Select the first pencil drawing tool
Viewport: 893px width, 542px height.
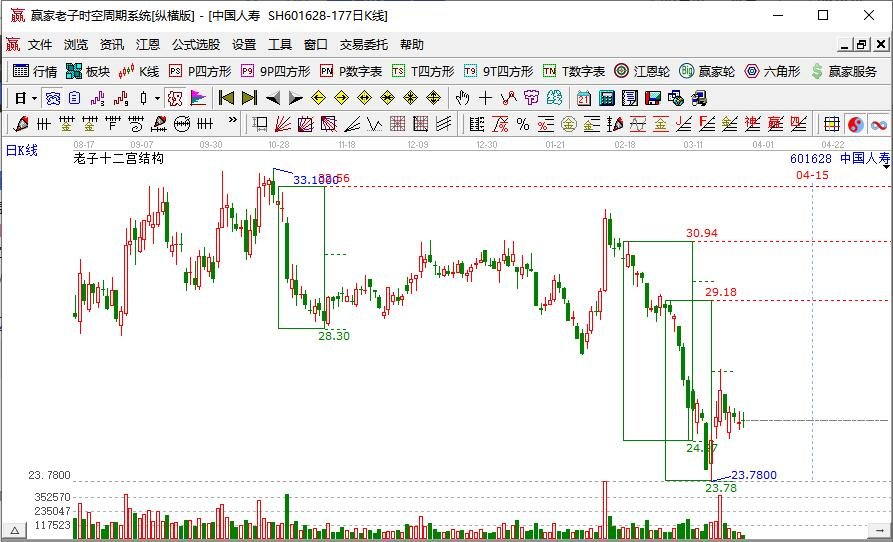pyautogui.click(x=21, y=124)
